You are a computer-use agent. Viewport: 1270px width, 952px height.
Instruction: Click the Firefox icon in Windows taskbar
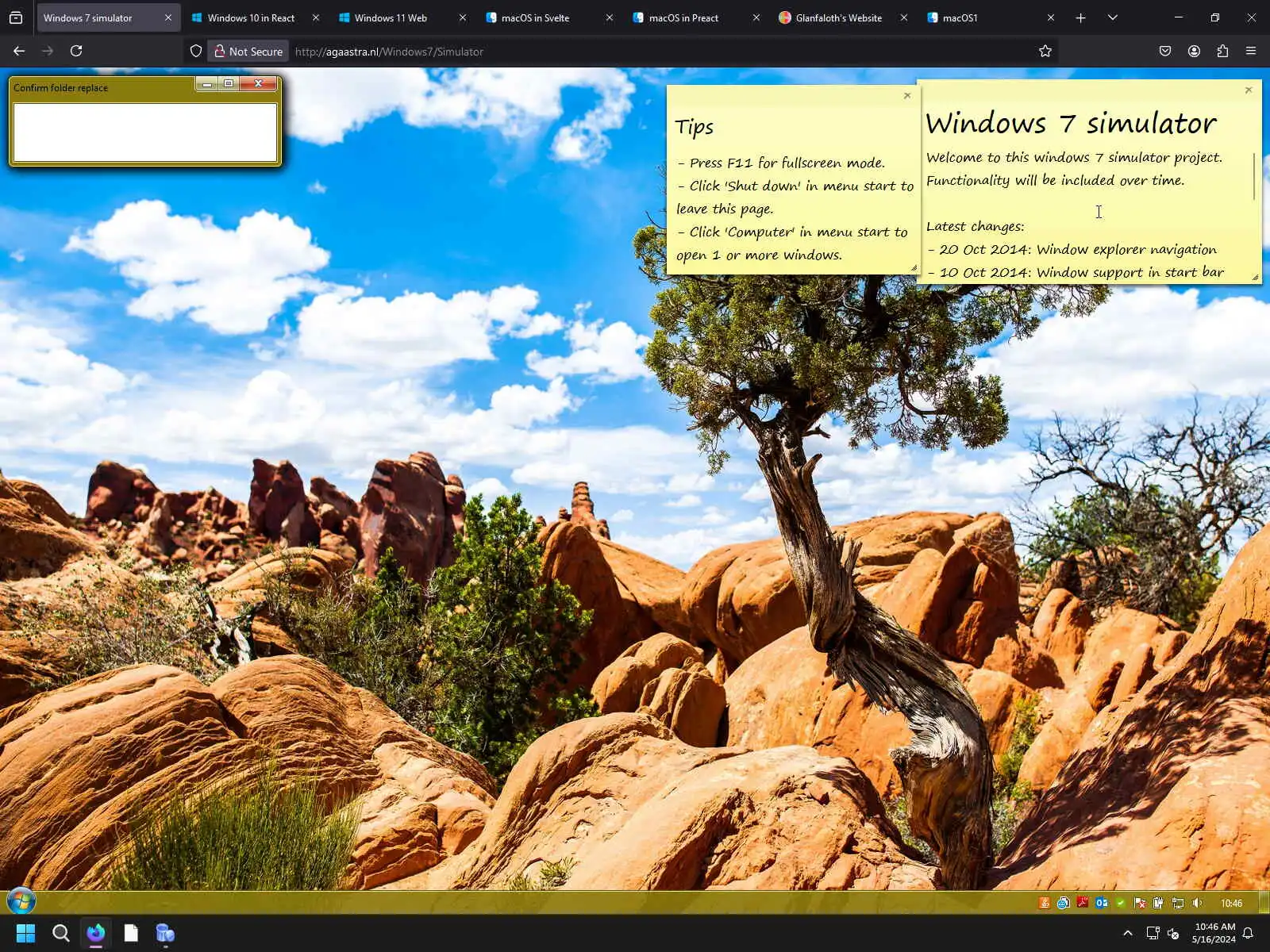click(x=95, y=933)
